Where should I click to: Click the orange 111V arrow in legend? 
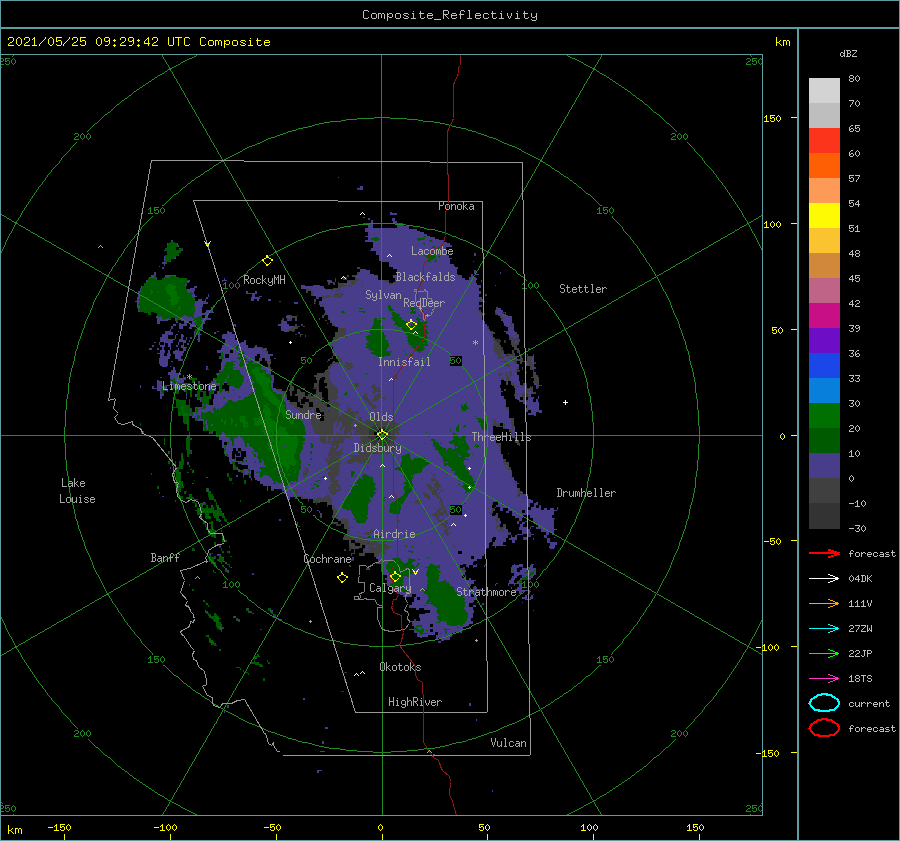click(824, 603)
